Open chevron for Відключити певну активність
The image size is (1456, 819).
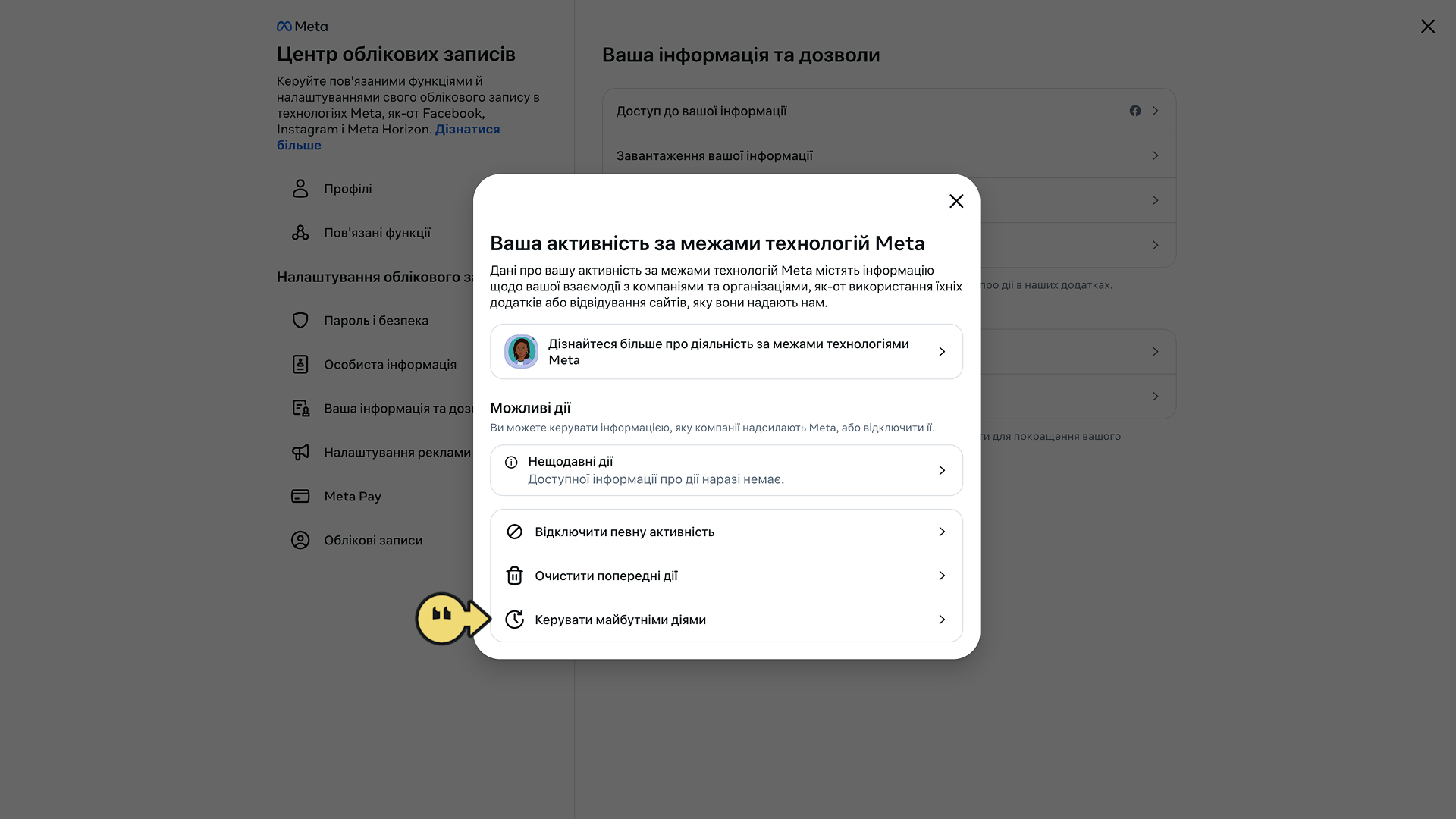pos(942,532)
